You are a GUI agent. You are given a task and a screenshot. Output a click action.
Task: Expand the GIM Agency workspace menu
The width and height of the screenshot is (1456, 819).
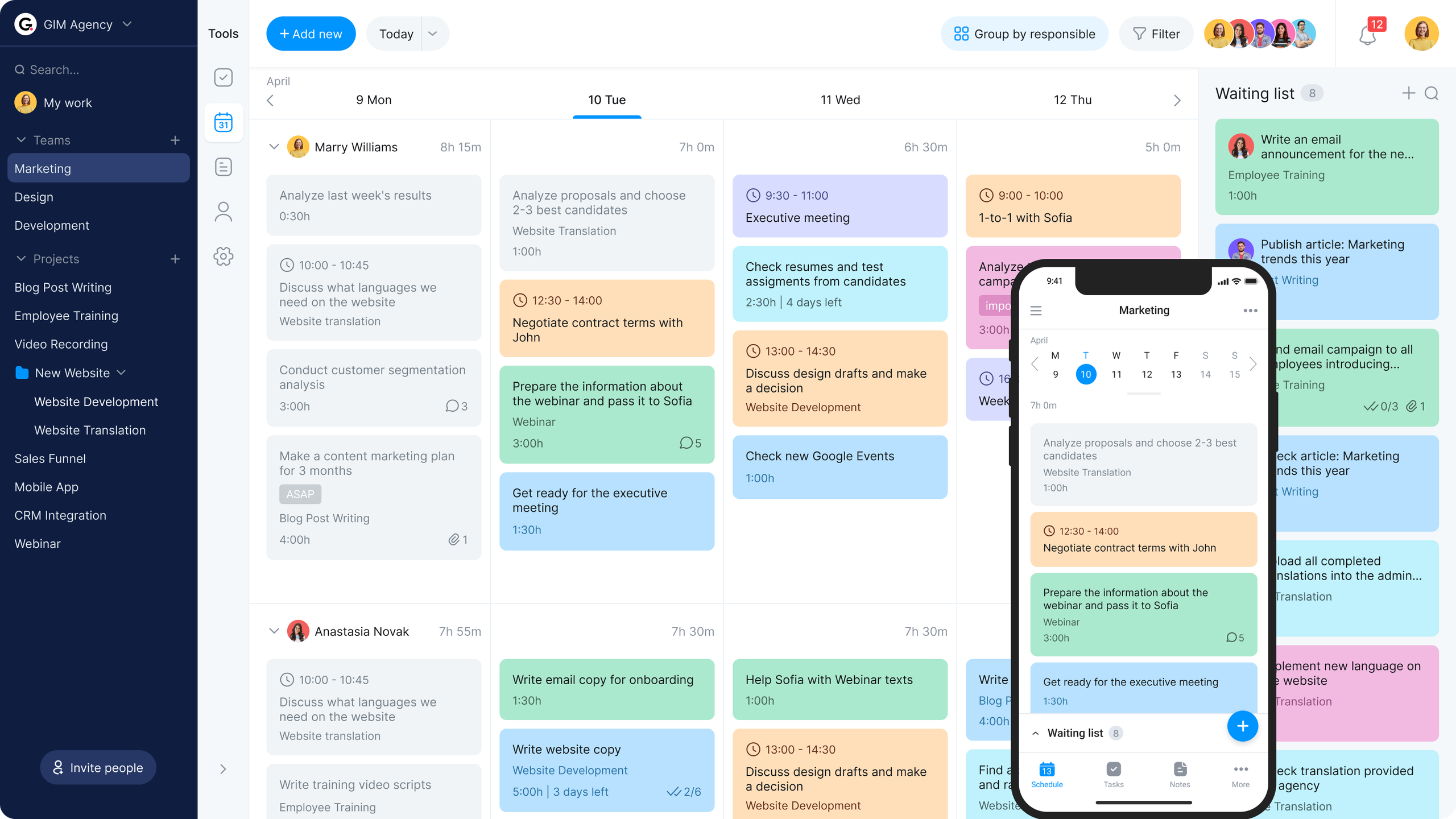click(127, 24)
